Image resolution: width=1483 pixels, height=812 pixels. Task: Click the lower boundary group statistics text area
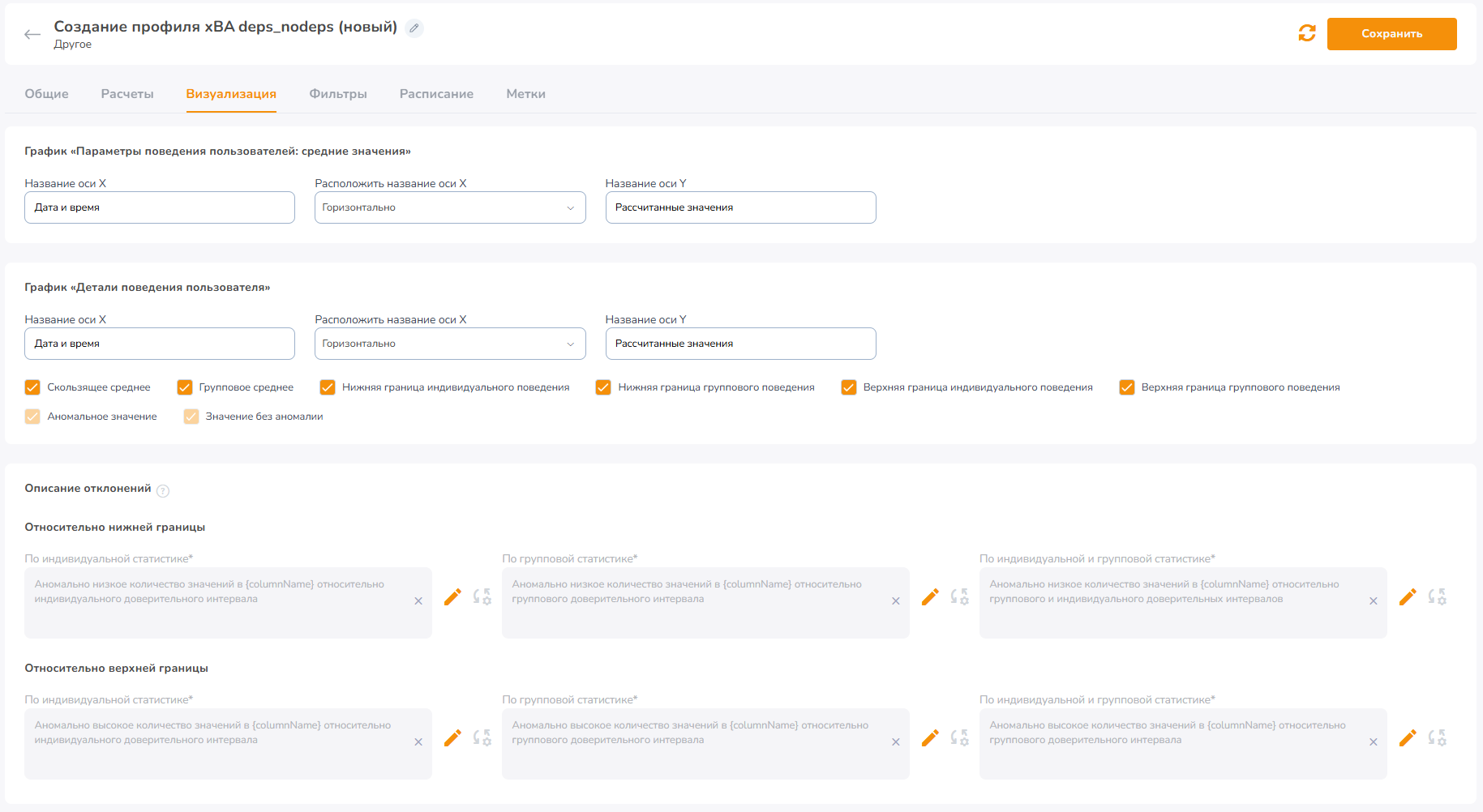pyautogui.click(x=705, y=603)
